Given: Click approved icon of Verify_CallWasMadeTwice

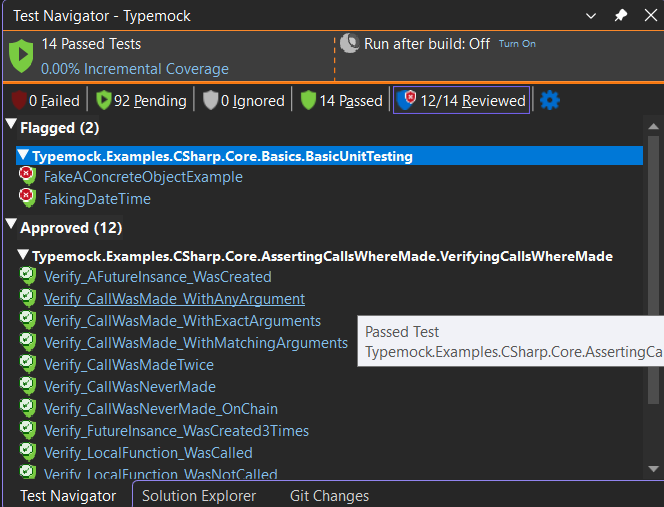Looking at the screenshot, I should tap(28, 364).
